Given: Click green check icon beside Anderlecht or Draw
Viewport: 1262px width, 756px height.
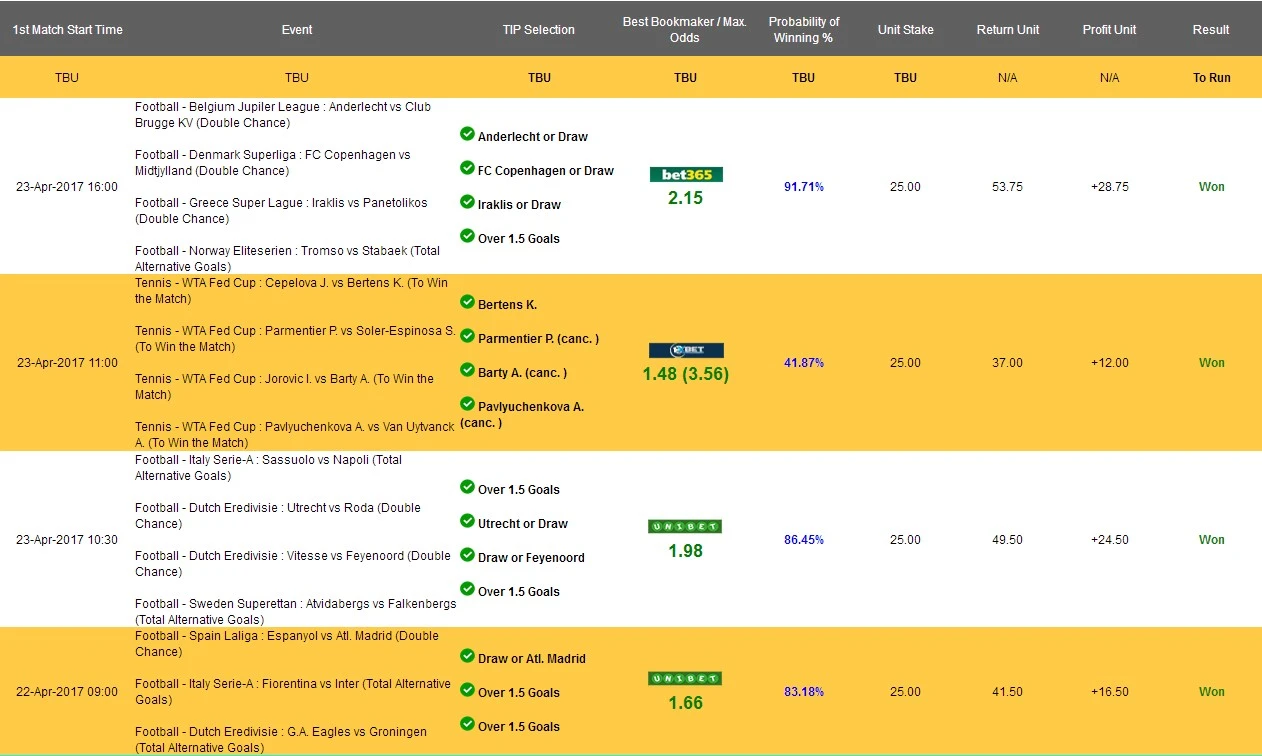Looking at the screenshot, I should pos(467,134).
